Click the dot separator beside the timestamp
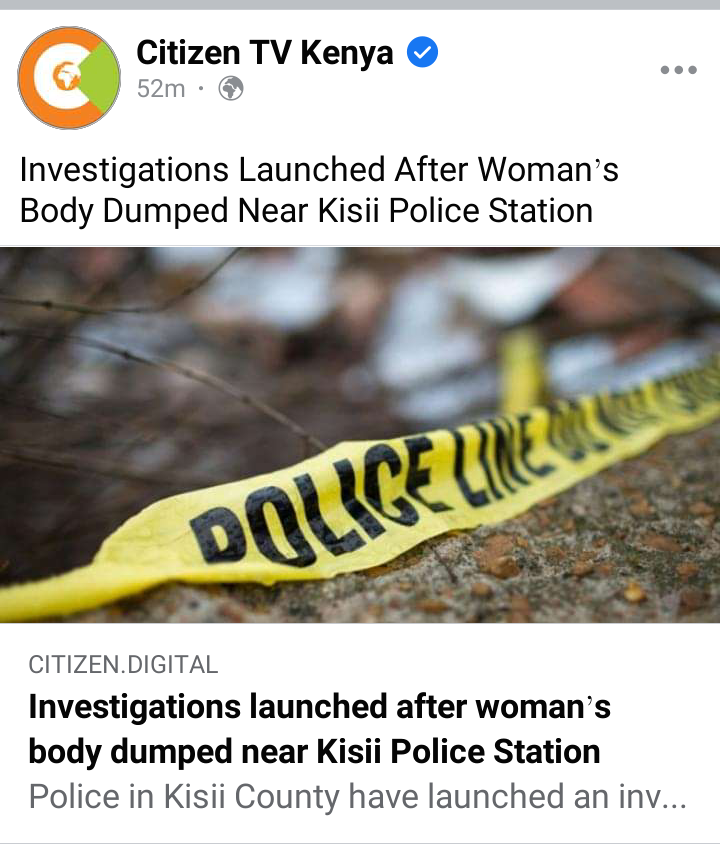The height and width of the screenshot is (844, 720). pos(201,88)
